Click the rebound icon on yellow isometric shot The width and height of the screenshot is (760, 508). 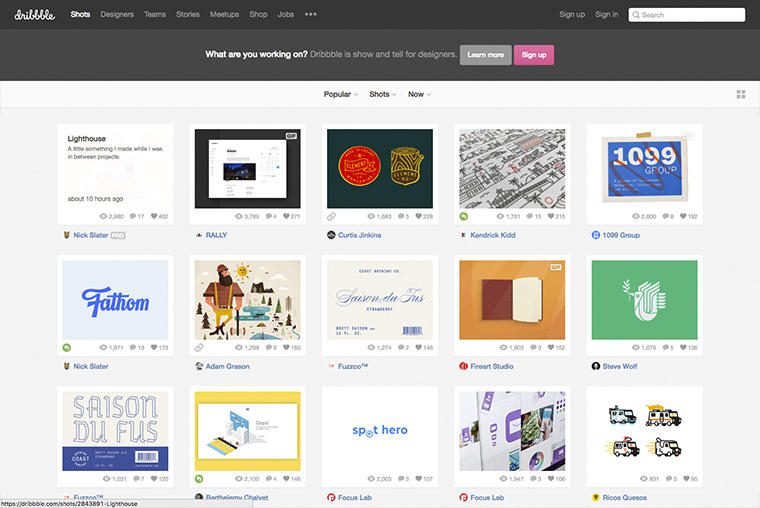click(199, 478)
